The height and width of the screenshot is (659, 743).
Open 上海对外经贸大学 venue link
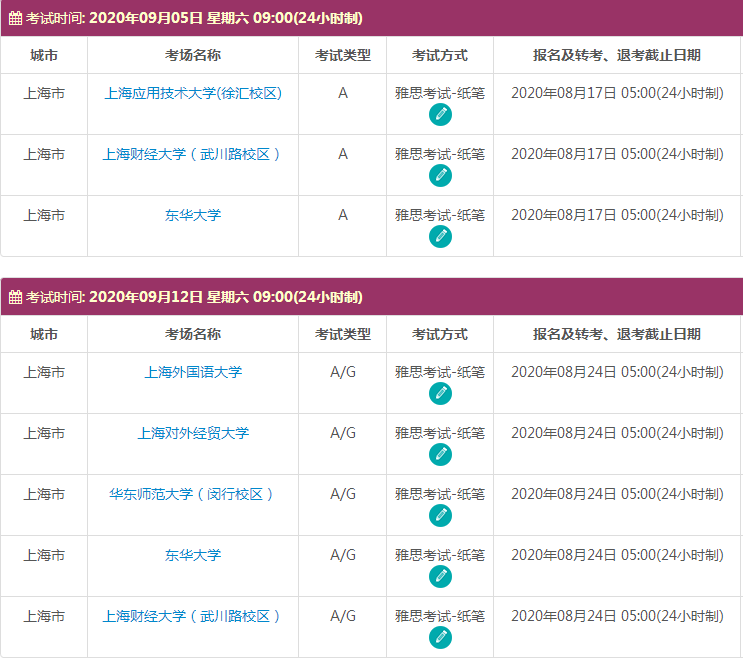coord(193,433)
